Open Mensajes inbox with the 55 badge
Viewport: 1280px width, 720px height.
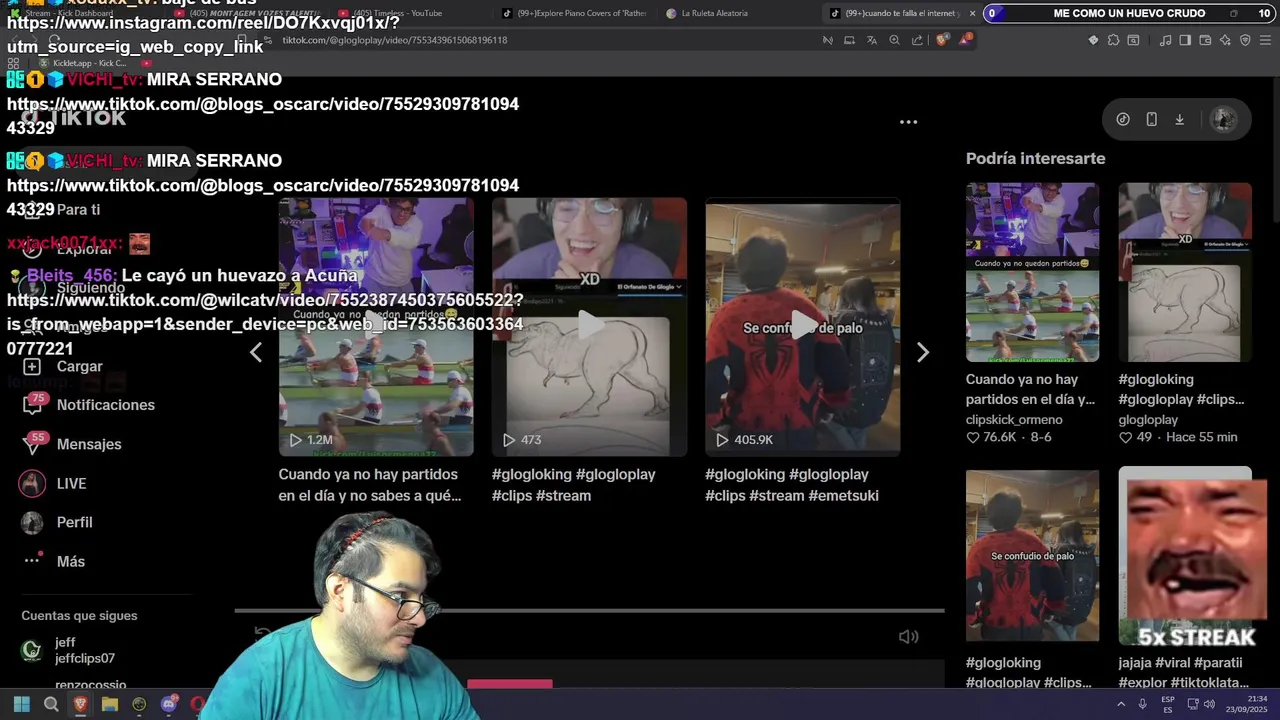72,444
